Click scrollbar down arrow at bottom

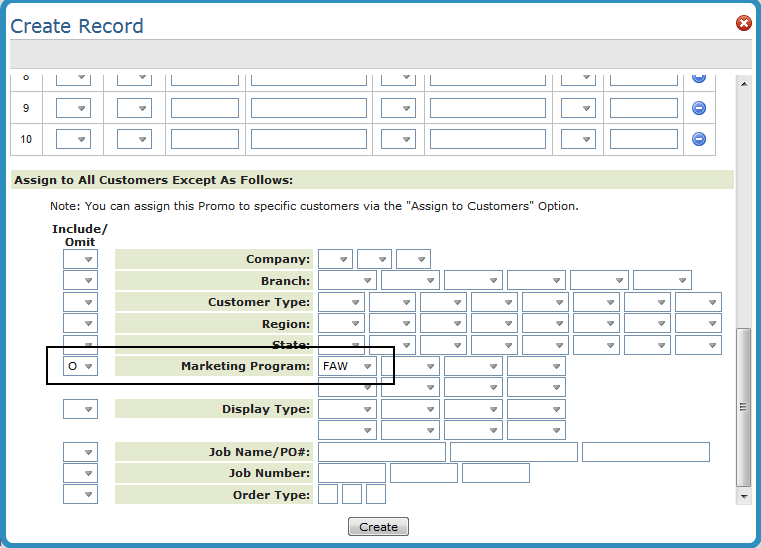point(743,495)
